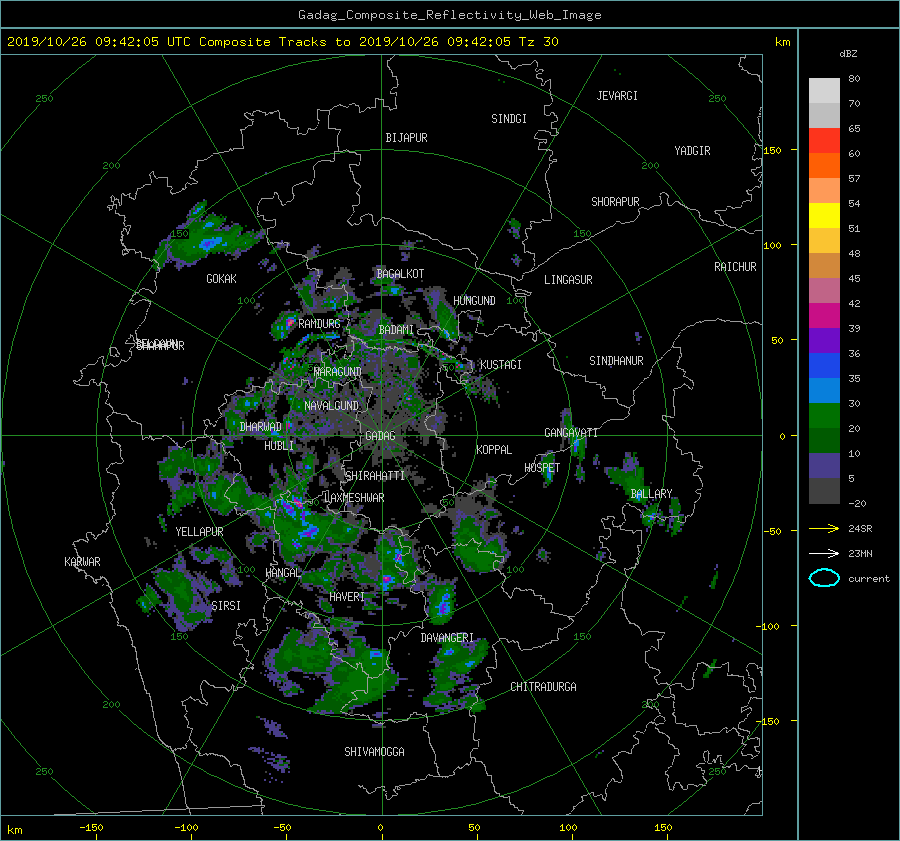Click the KOPPAL city label
Viewport: 900px width, 841px height.
coord(494,450)
